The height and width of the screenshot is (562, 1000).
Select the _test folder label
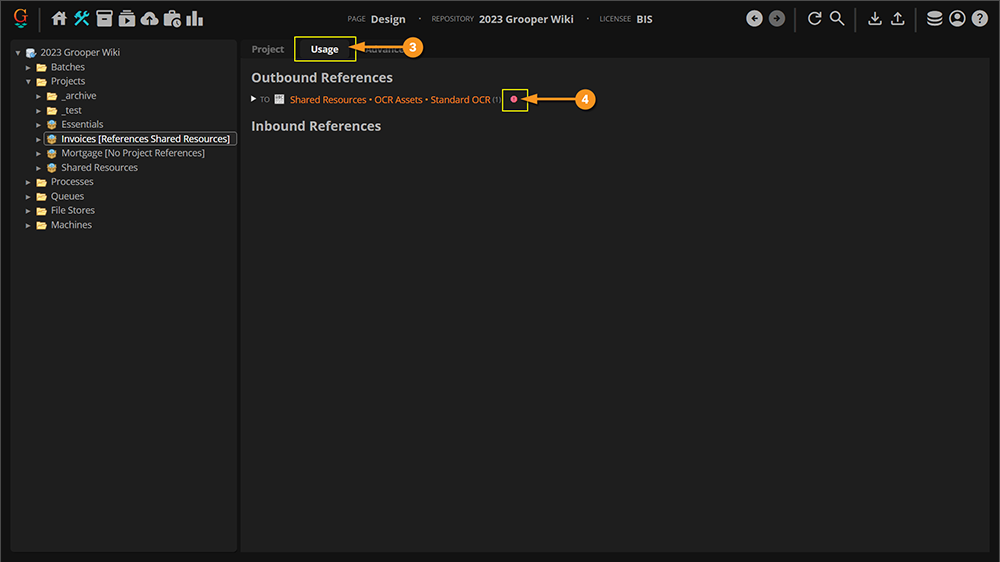(71, 110)
